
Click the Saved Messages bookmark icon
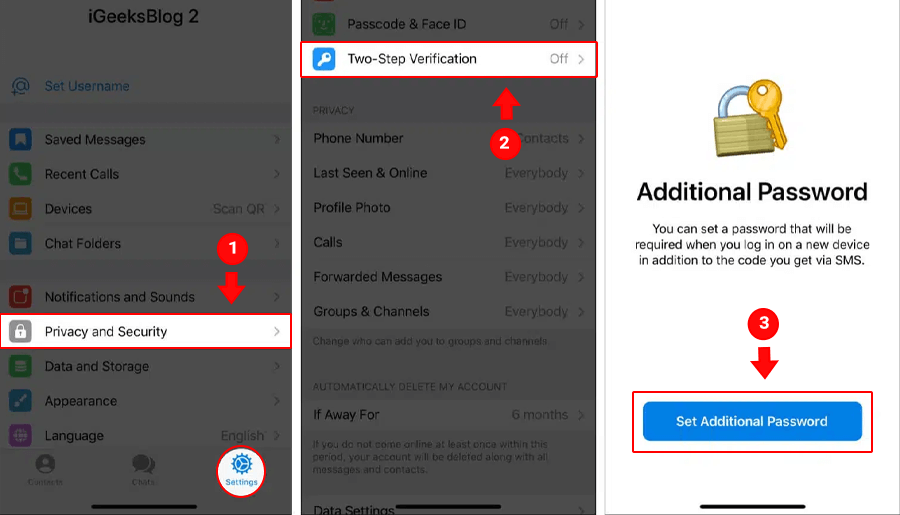20,140
